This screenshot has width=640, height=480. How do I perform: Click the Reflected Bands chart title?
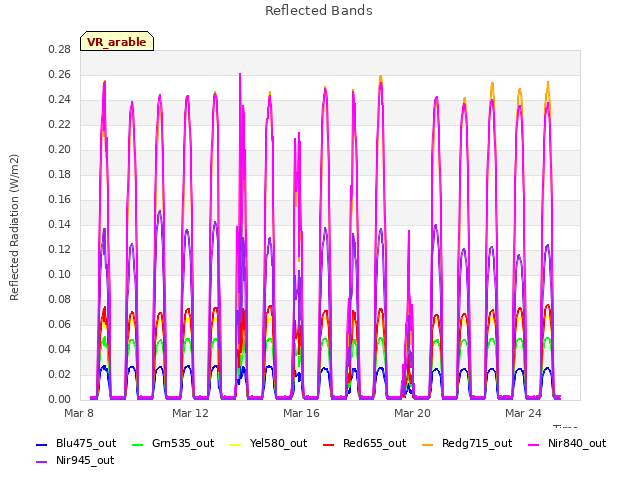[319, 11]
